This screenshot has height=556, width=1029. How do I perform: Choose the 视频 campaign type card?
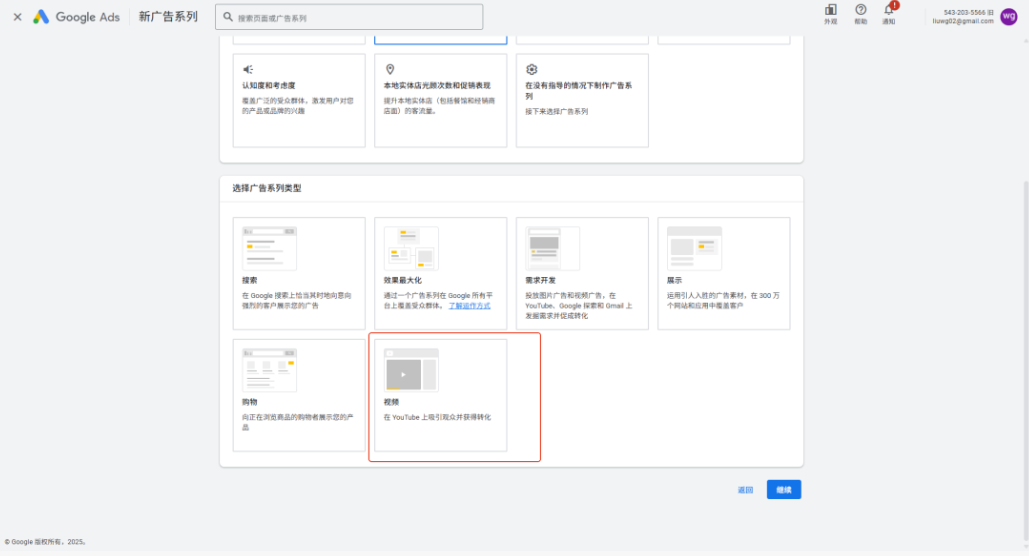(440, 395)
